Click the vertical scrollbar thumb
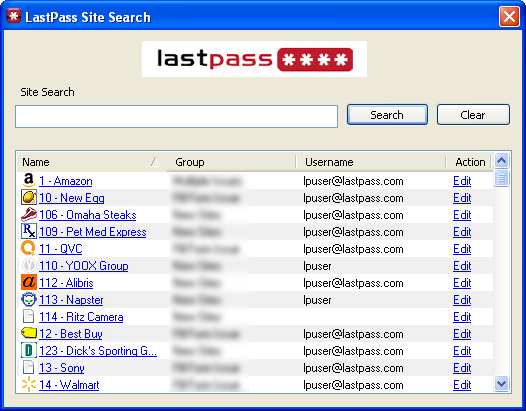Image resolution: width=526 pixels, height=411 pixels. 501,178
